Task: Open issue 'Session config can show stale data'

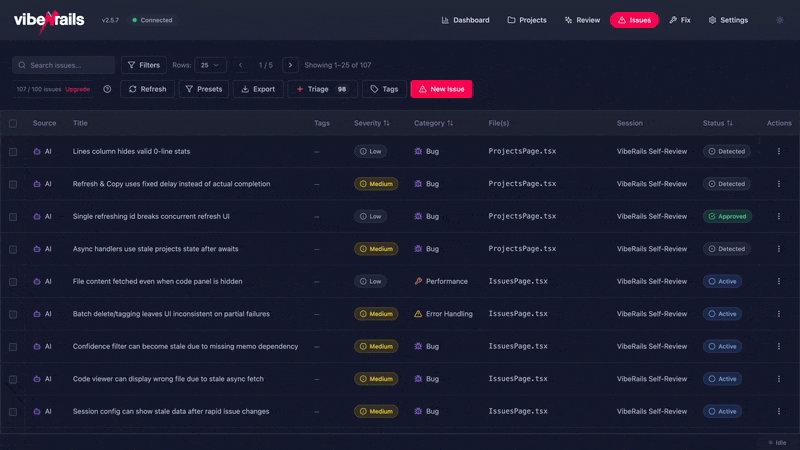Action: pyautogui.click(x=171, y=411)
